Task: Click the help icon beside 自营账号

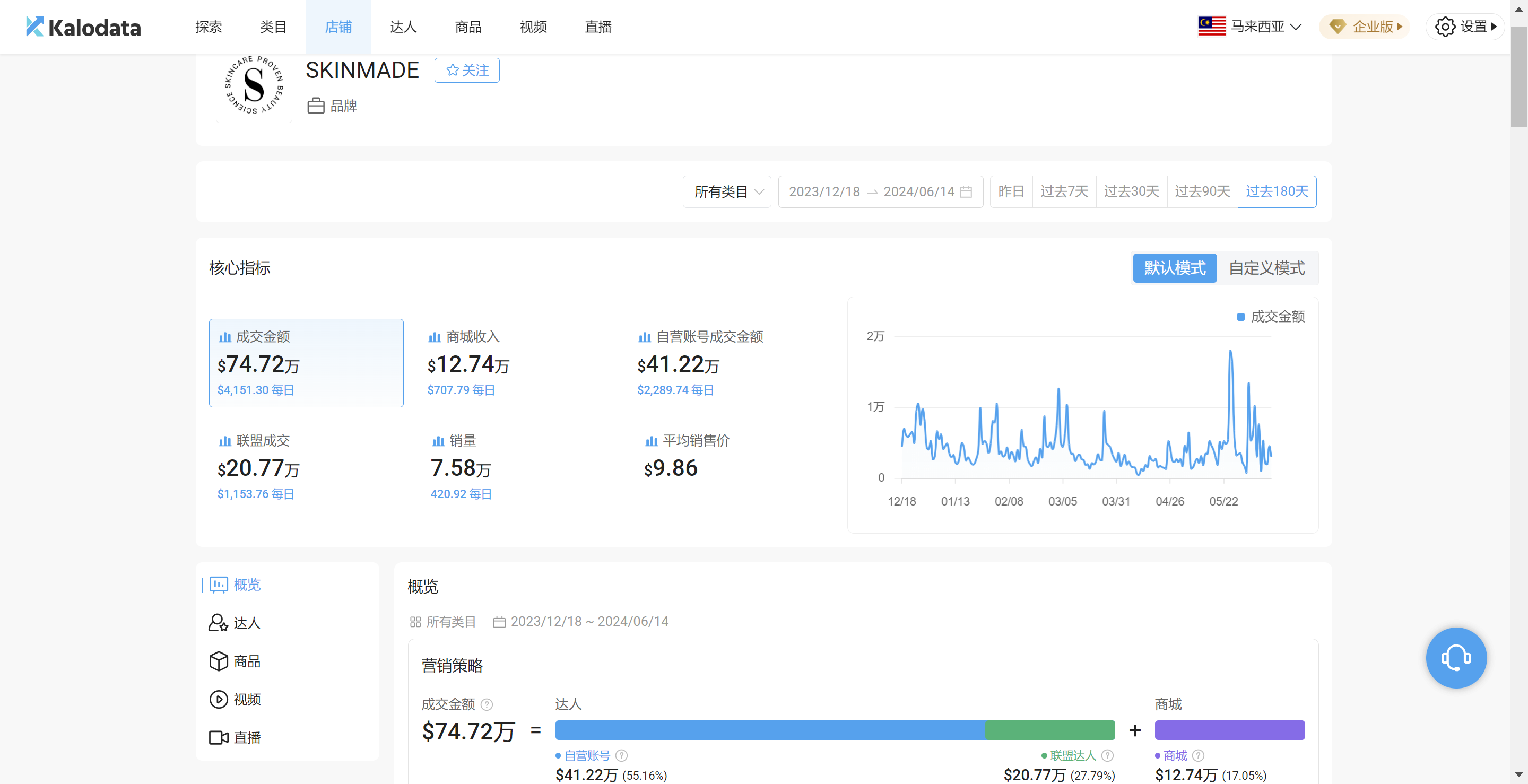Action: coord(621,755)
